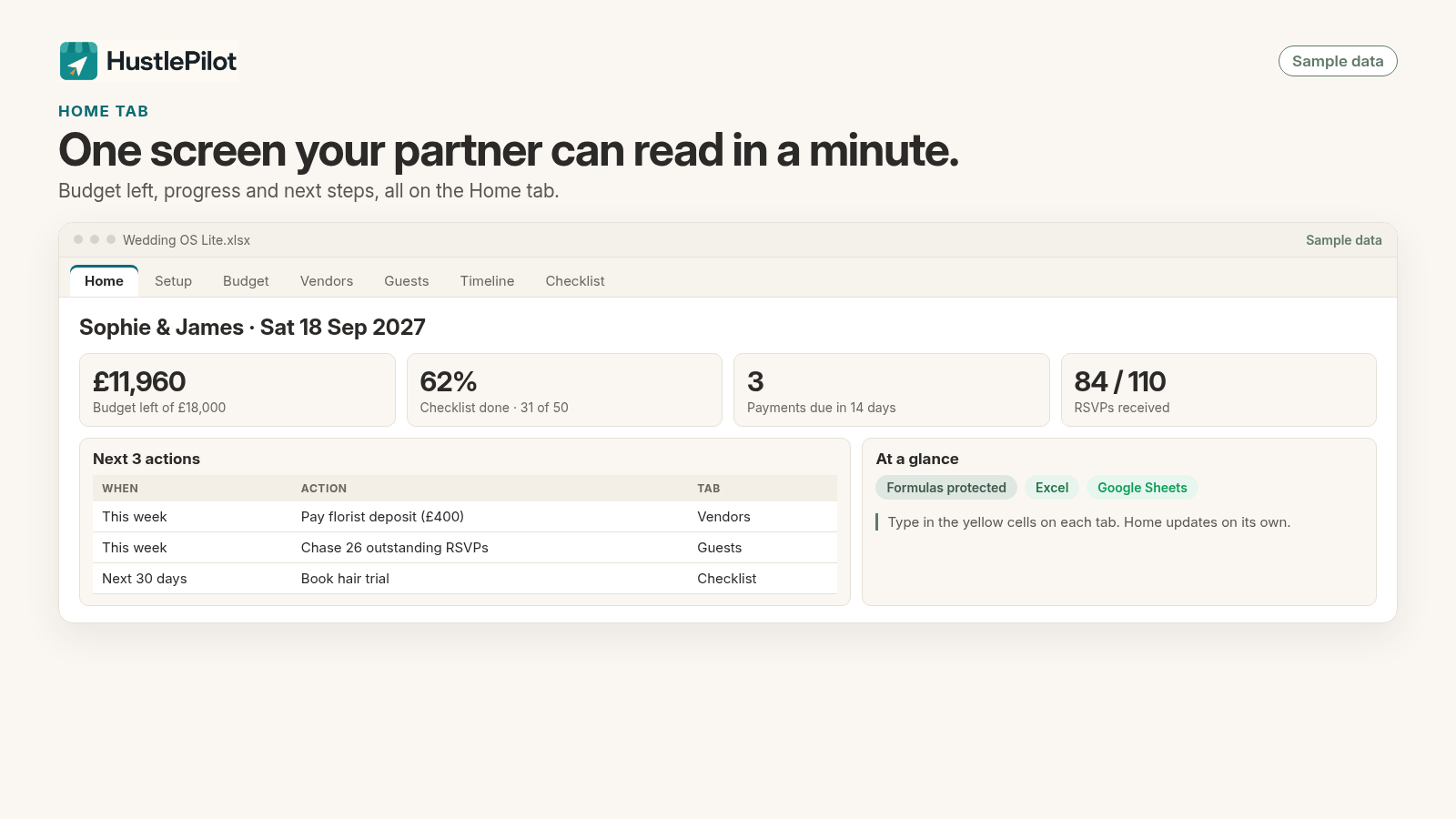
Task: Open the Timeline tab
Action: (487, 281)
